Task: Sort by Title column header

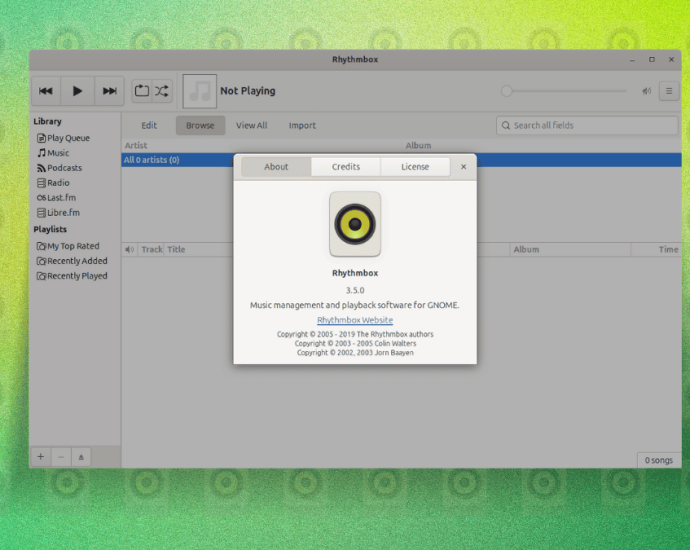Action: (176, 250)
